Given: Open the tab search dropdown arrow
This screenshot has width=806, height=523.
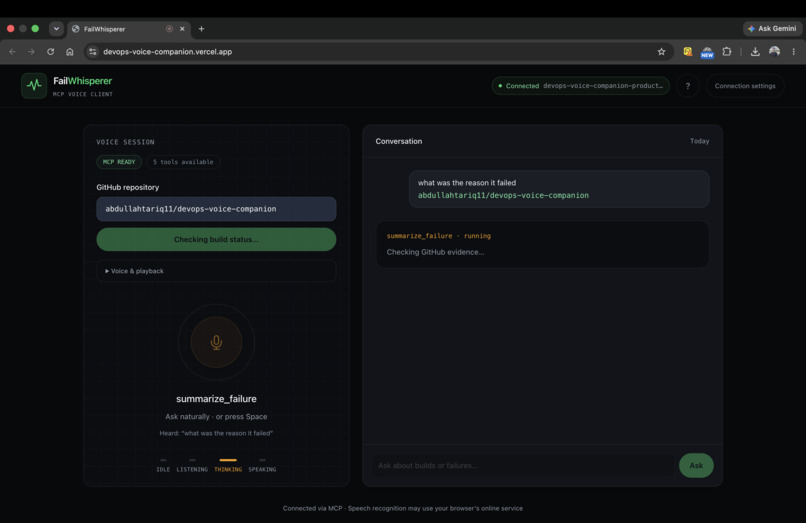Looking at the screenshot, I should 56,29.
